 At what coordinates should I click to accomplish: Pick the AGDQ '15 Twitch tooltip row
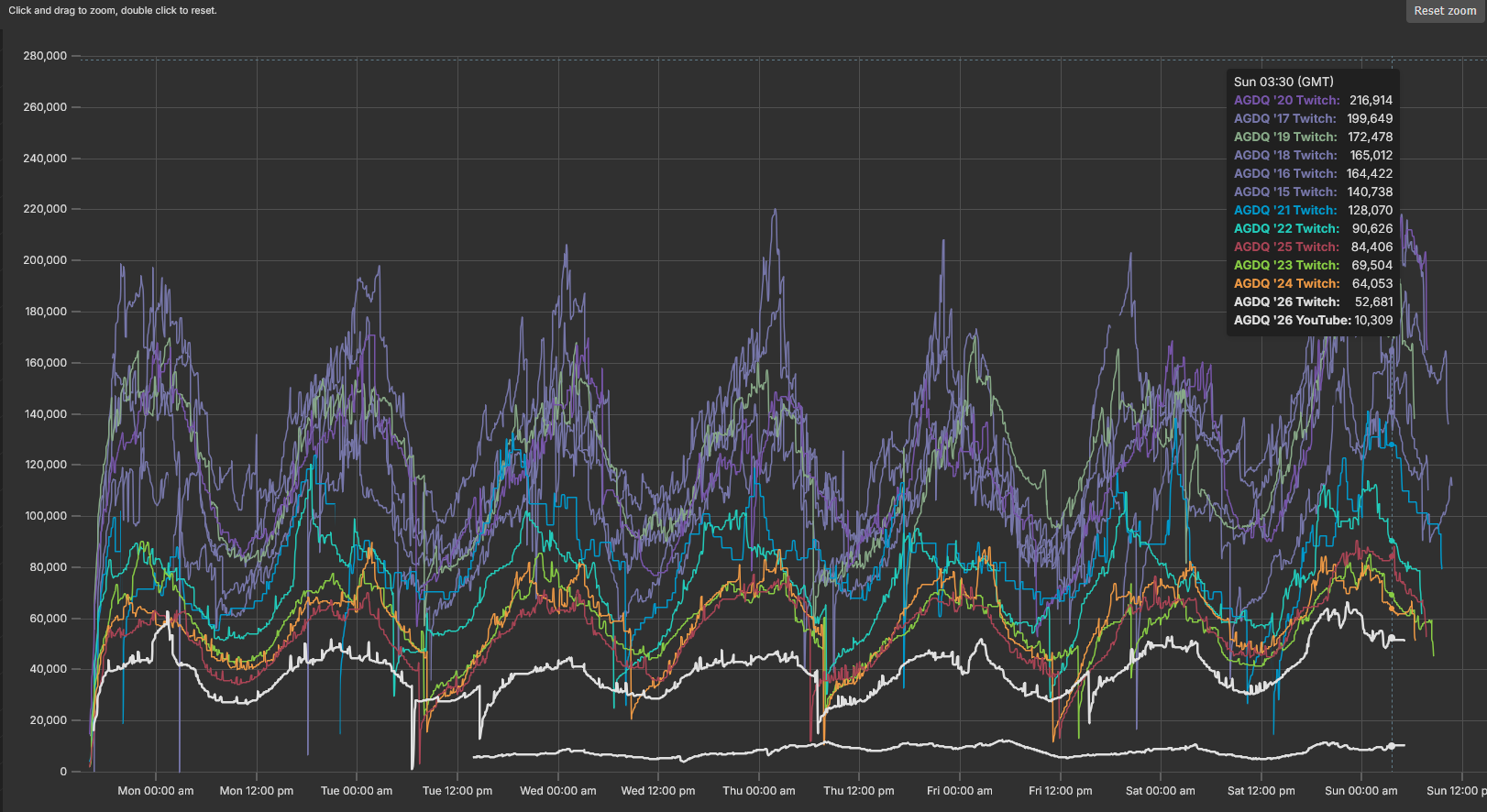point(1313,192)
